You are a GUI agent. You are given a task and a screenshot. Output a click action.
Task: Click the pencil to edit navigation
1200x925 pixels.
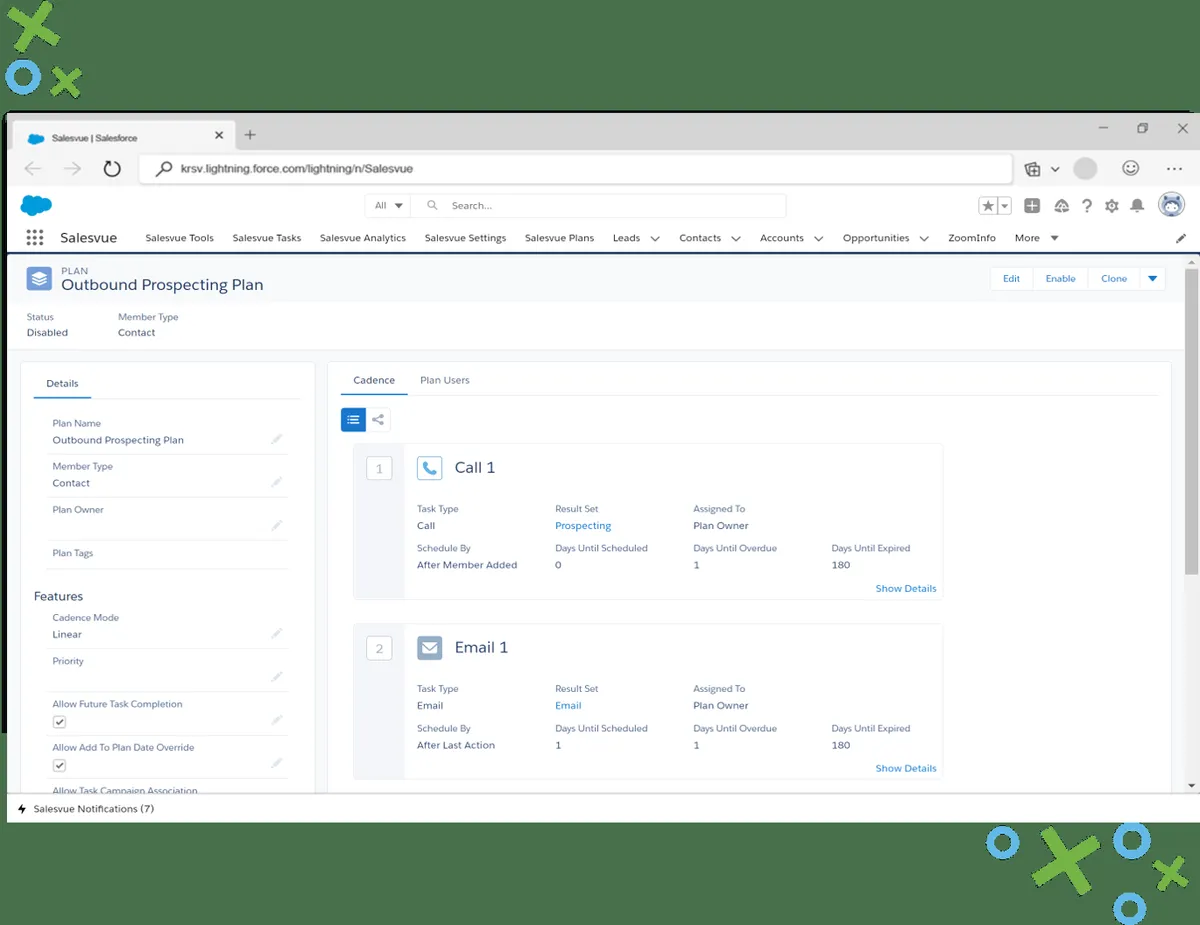tap(1181, 238)
